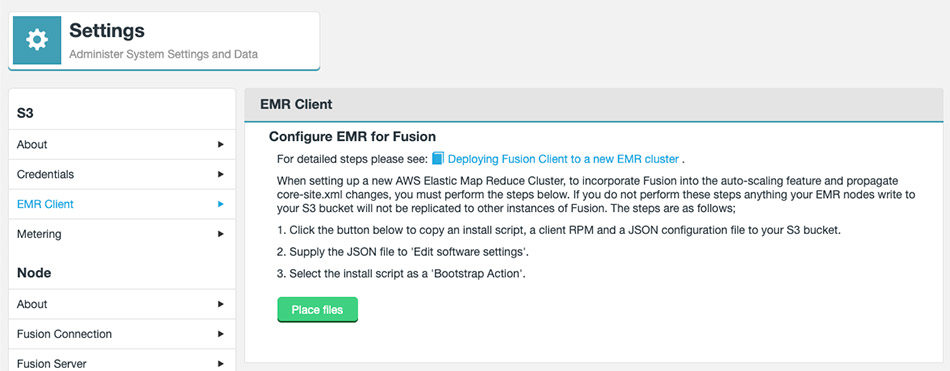Click the EMR Client panel header
This screenshot has height=371, width=950.
pyautogui.click(x=594, y=104)
